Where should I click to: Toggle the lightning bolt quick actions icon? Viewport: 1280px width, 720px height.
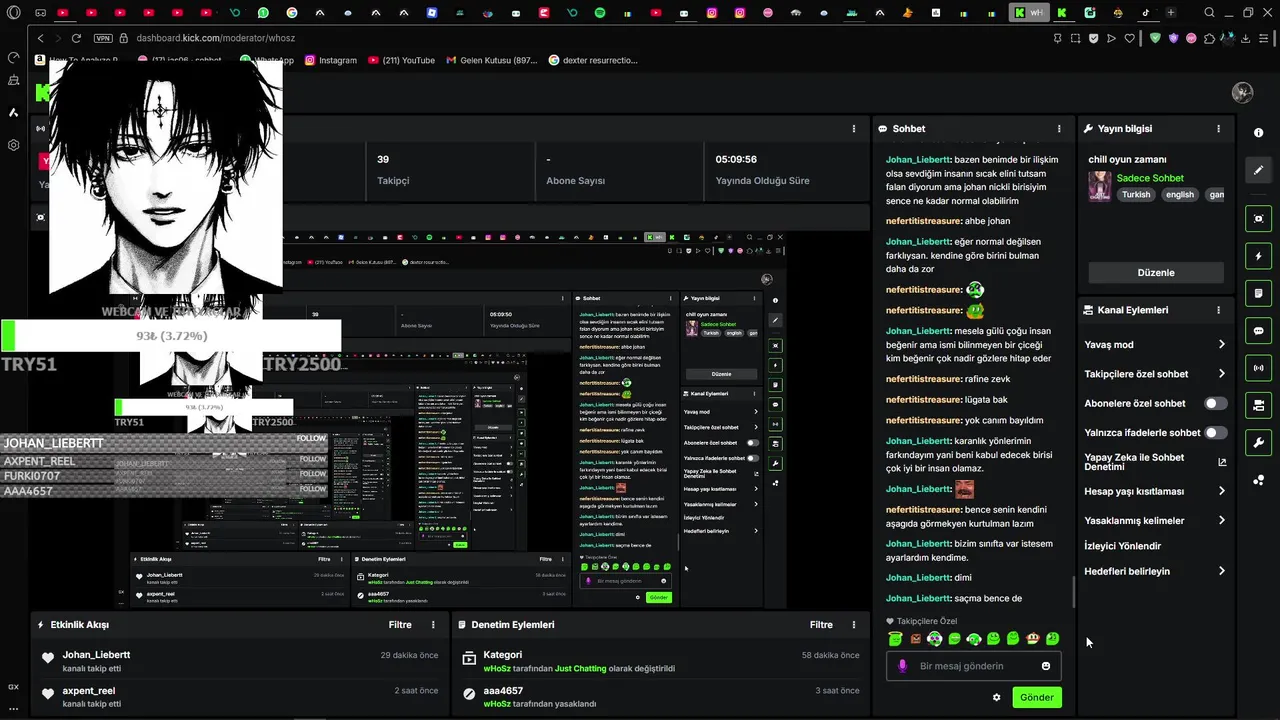tap(1258, 256)
